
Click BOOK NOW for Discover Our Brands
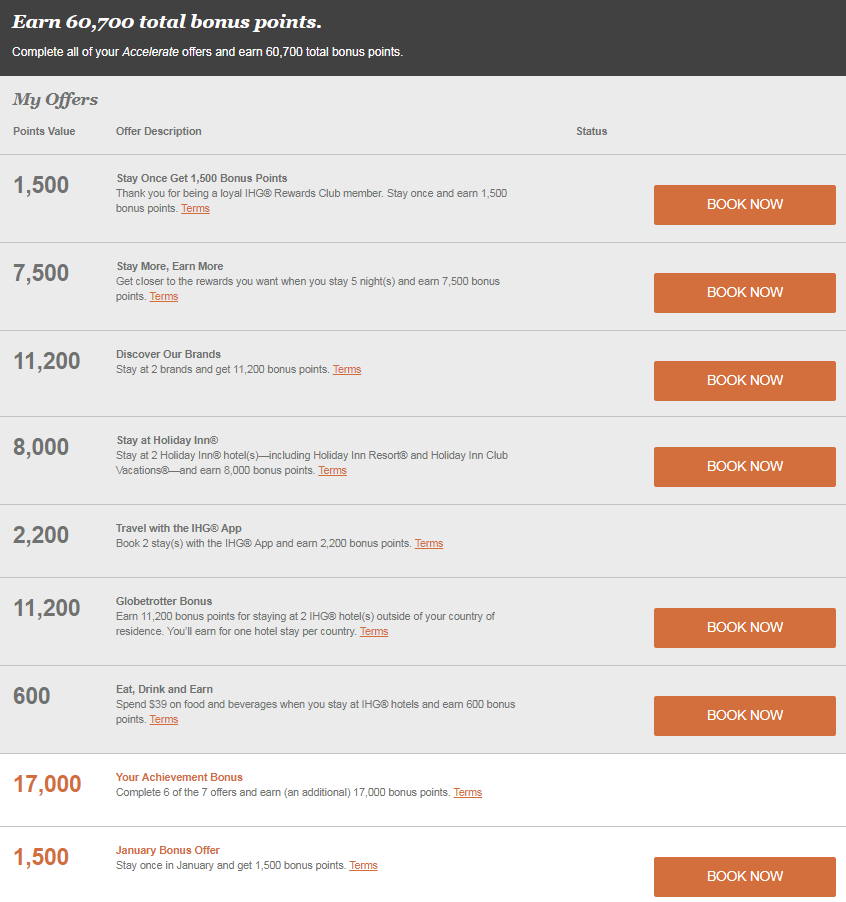tap(744, 381)
